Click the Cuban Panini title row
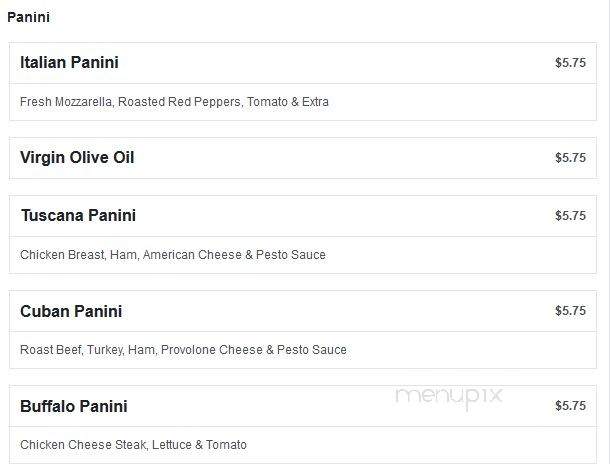This screenshot has width=610, height=464. pos(303,311)
